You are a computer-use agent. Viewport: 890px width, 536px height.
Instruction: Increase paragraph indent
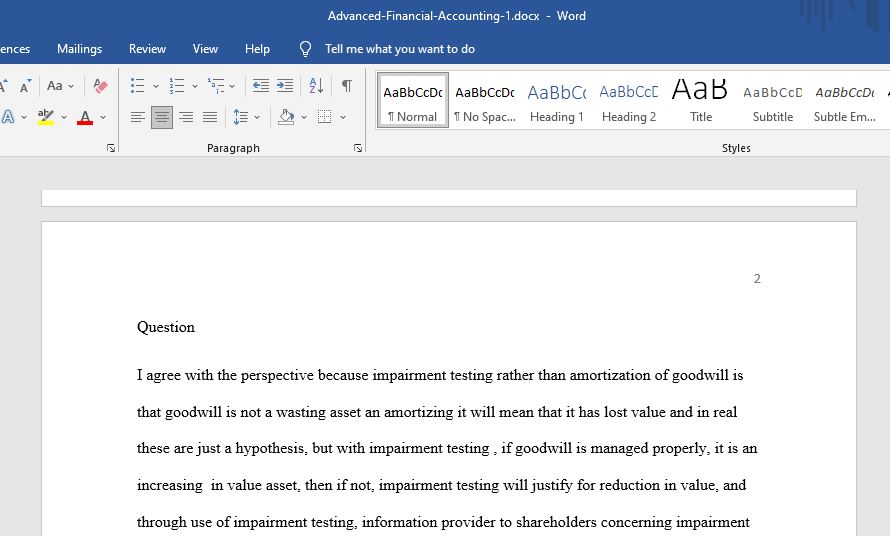pos(285,86)
